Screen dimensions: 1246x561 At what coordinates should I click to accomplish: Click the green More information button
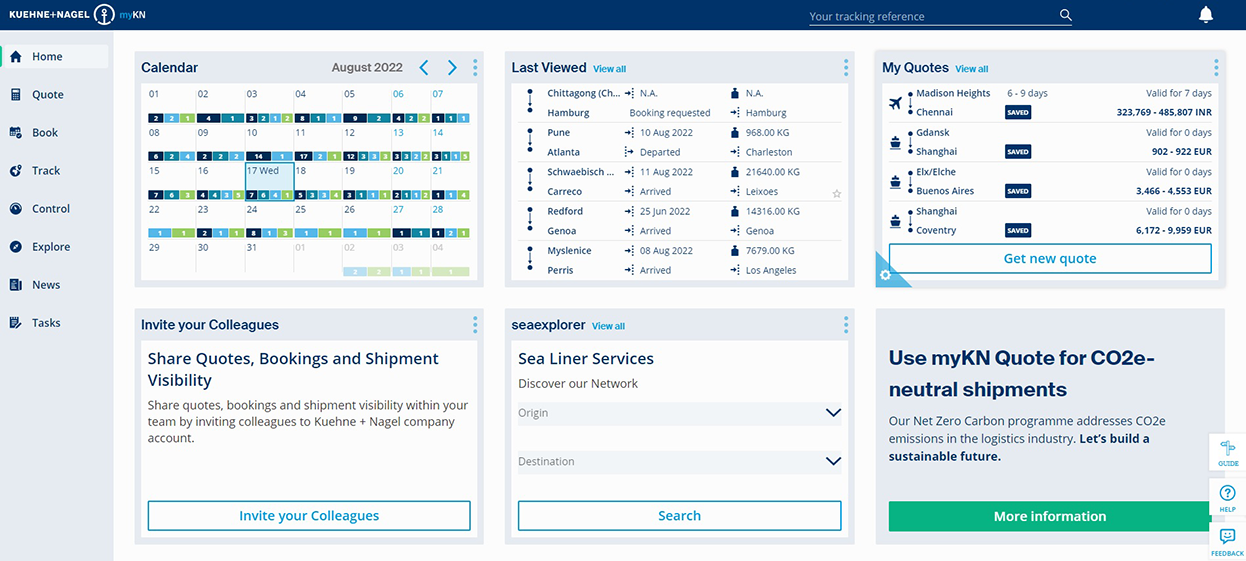point(1049,516)
